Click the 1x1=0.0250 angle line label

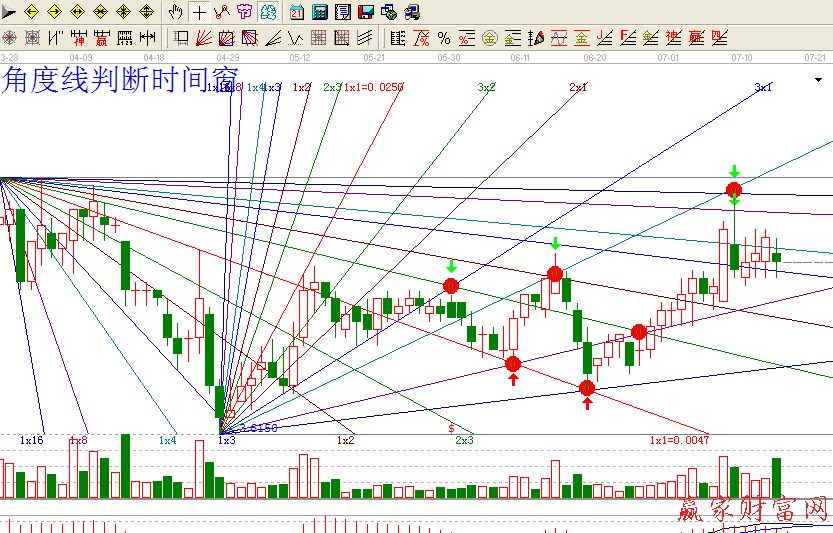374,88
